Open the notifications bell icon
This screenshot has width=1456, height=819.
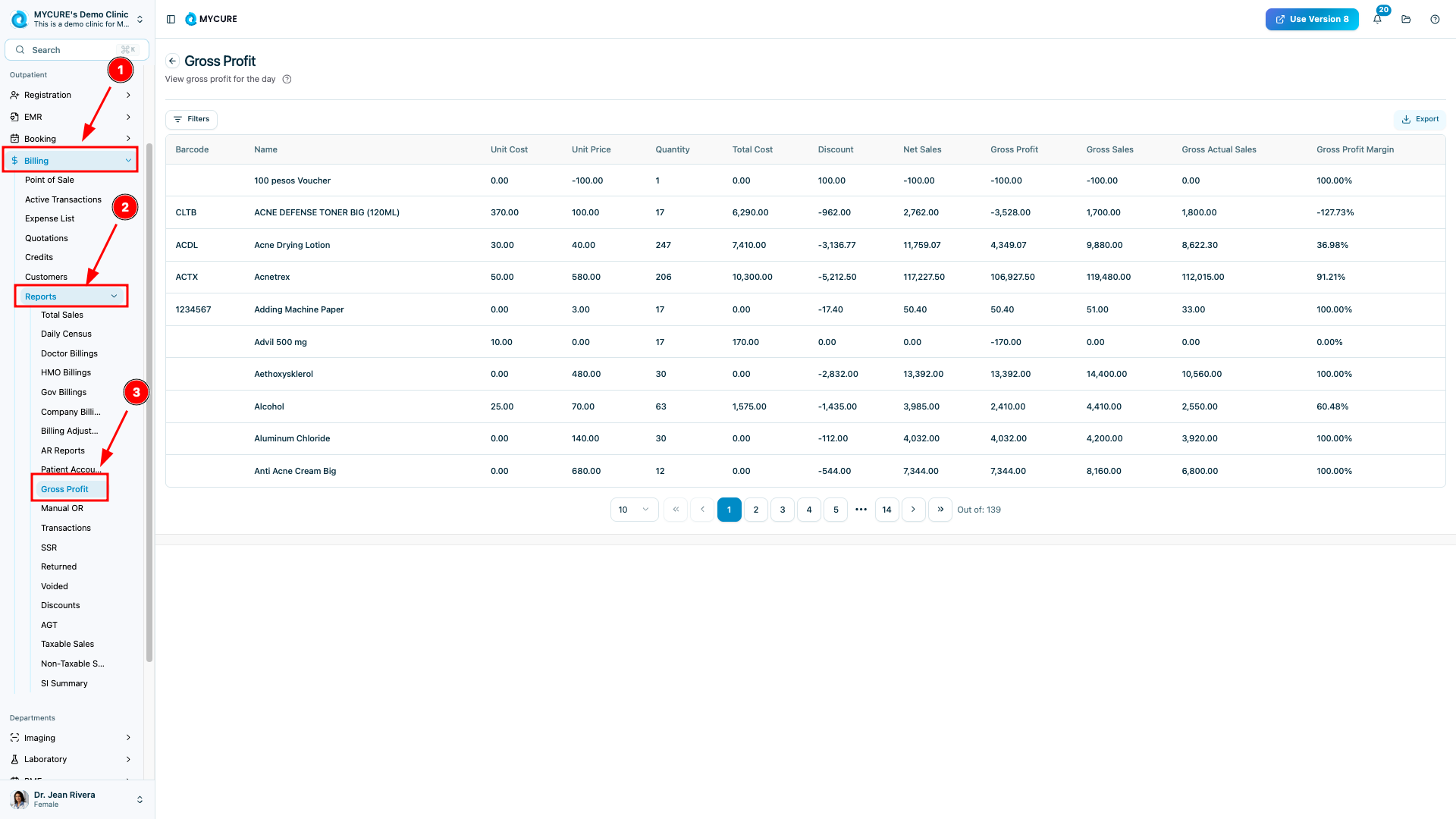1377,19
